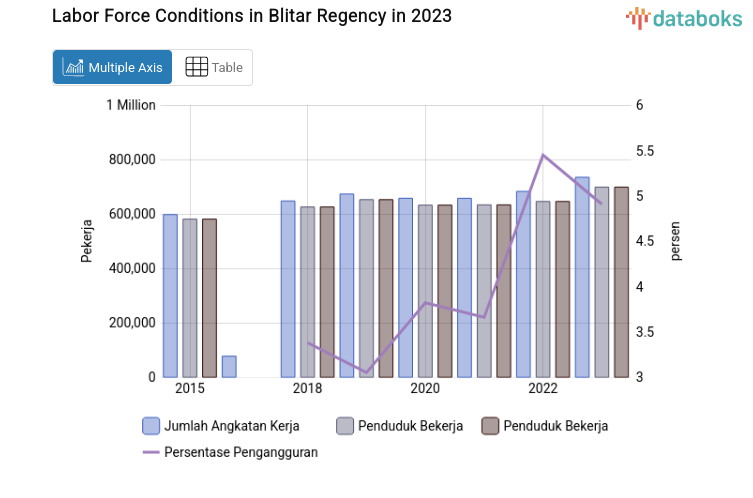This screenshot has height=498, width=753.
Task: Click the short blue bar after 2015
Action: pyautogui.click(x=229, y=366)
